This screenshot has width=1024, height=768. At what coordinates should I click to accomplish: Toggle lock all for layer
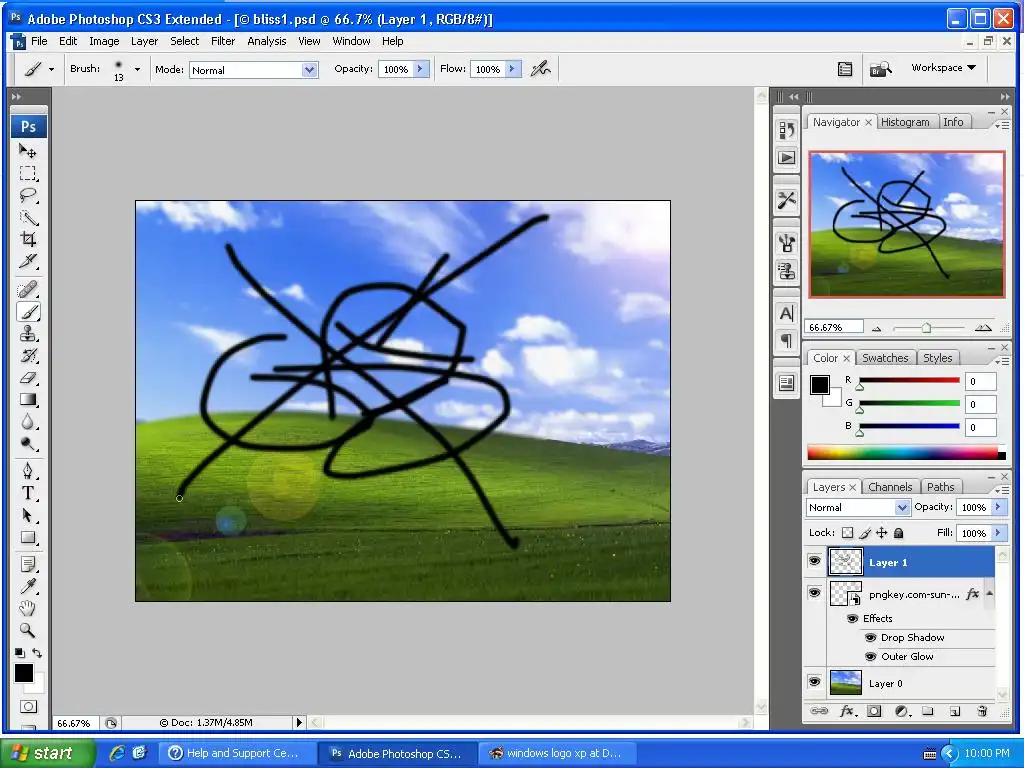point(899,533)
